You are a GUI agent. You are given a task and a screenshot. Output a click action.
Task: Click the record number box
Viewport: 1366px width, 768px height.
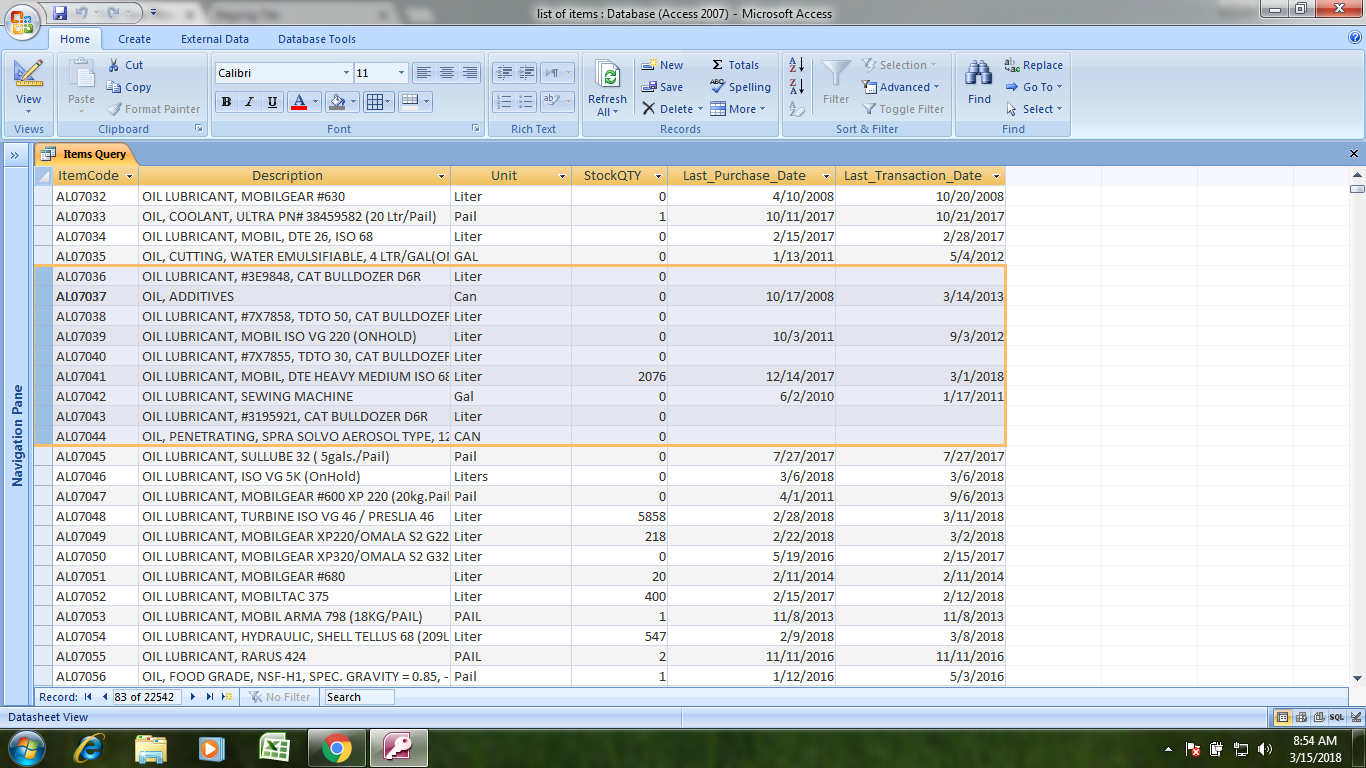[x=147, y=697]
